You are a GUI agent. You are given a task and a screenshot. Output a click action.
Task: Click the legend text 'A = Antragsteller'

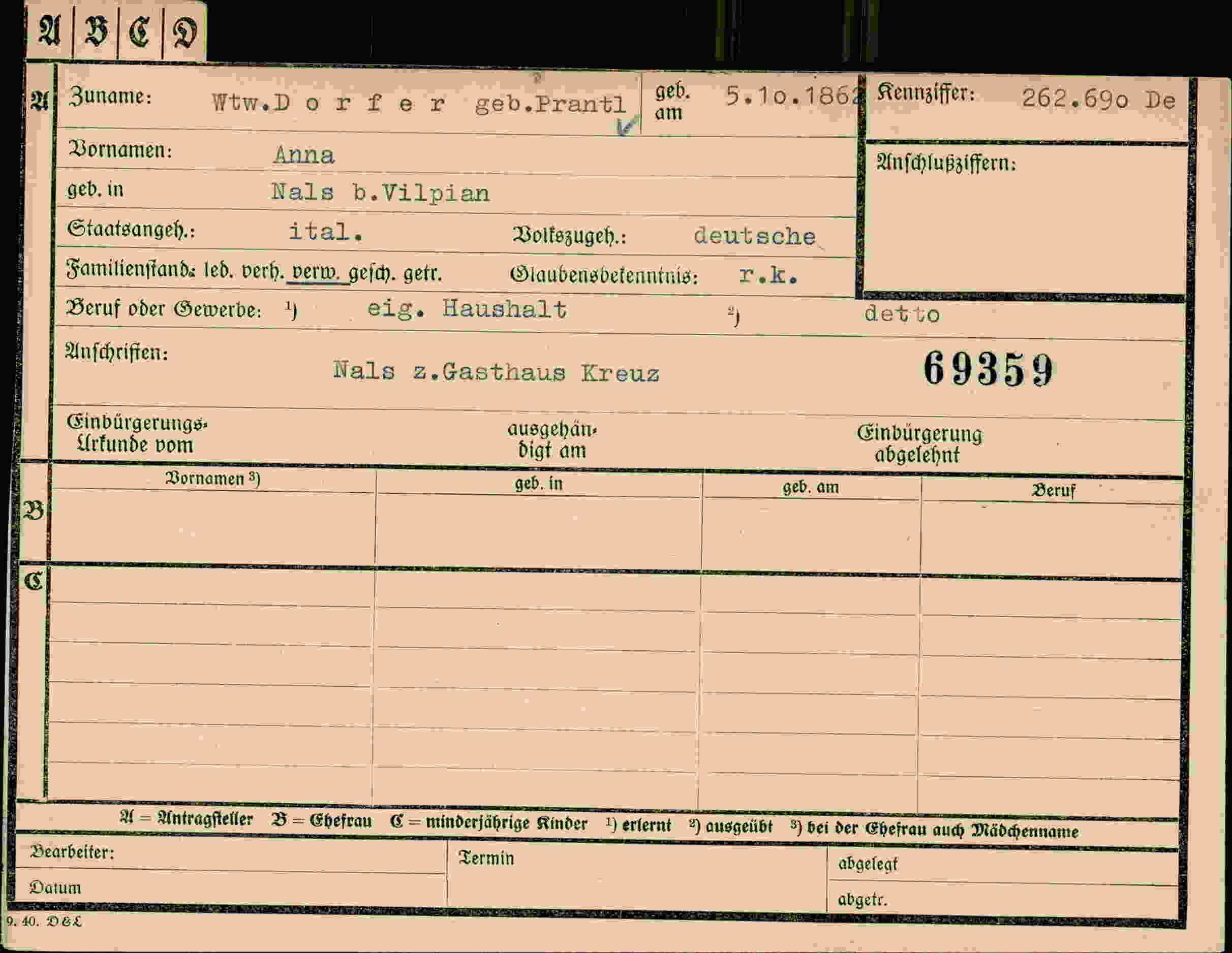[x=186, y=818]
